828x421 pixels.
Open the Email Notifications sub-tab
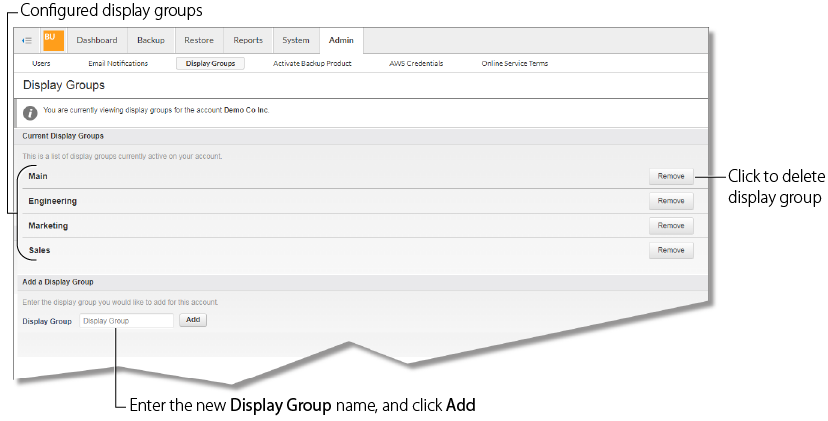click(118, 63)
